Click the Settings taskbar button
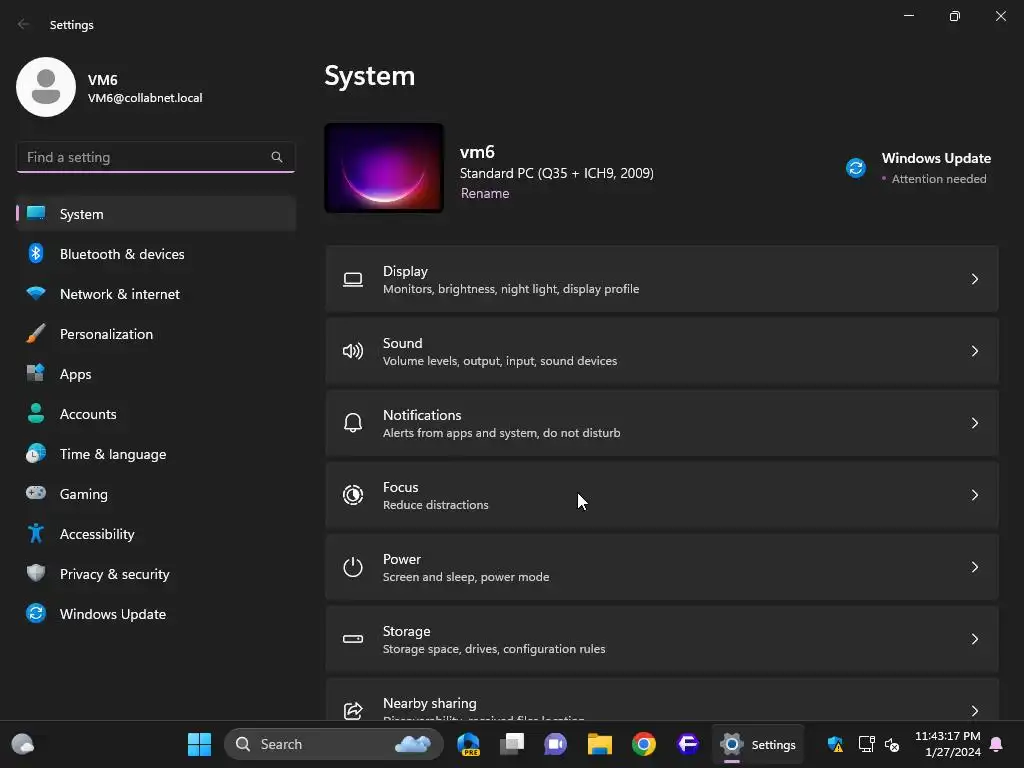The height and width of the screenshot is (768, 1024). tap(758, 744)
